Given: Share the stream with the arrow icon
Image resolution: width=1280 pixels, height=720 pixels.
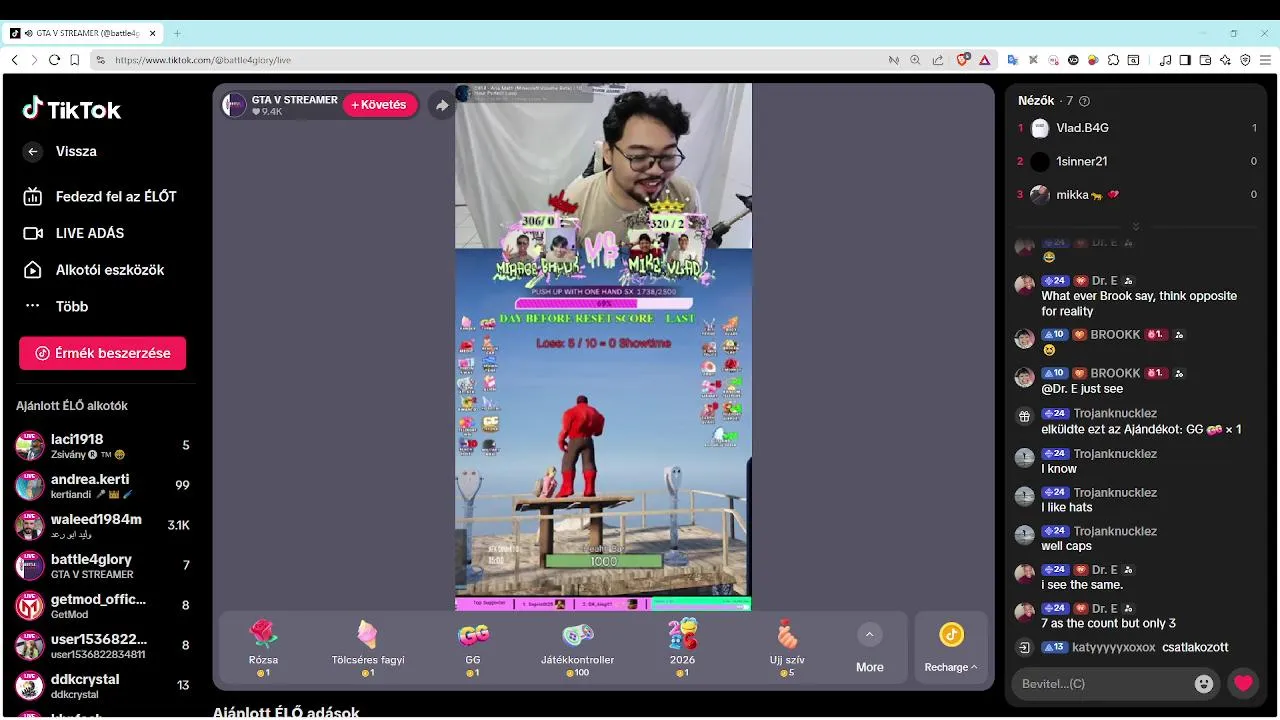Looking at the screenshot, I should coord(442,105).
